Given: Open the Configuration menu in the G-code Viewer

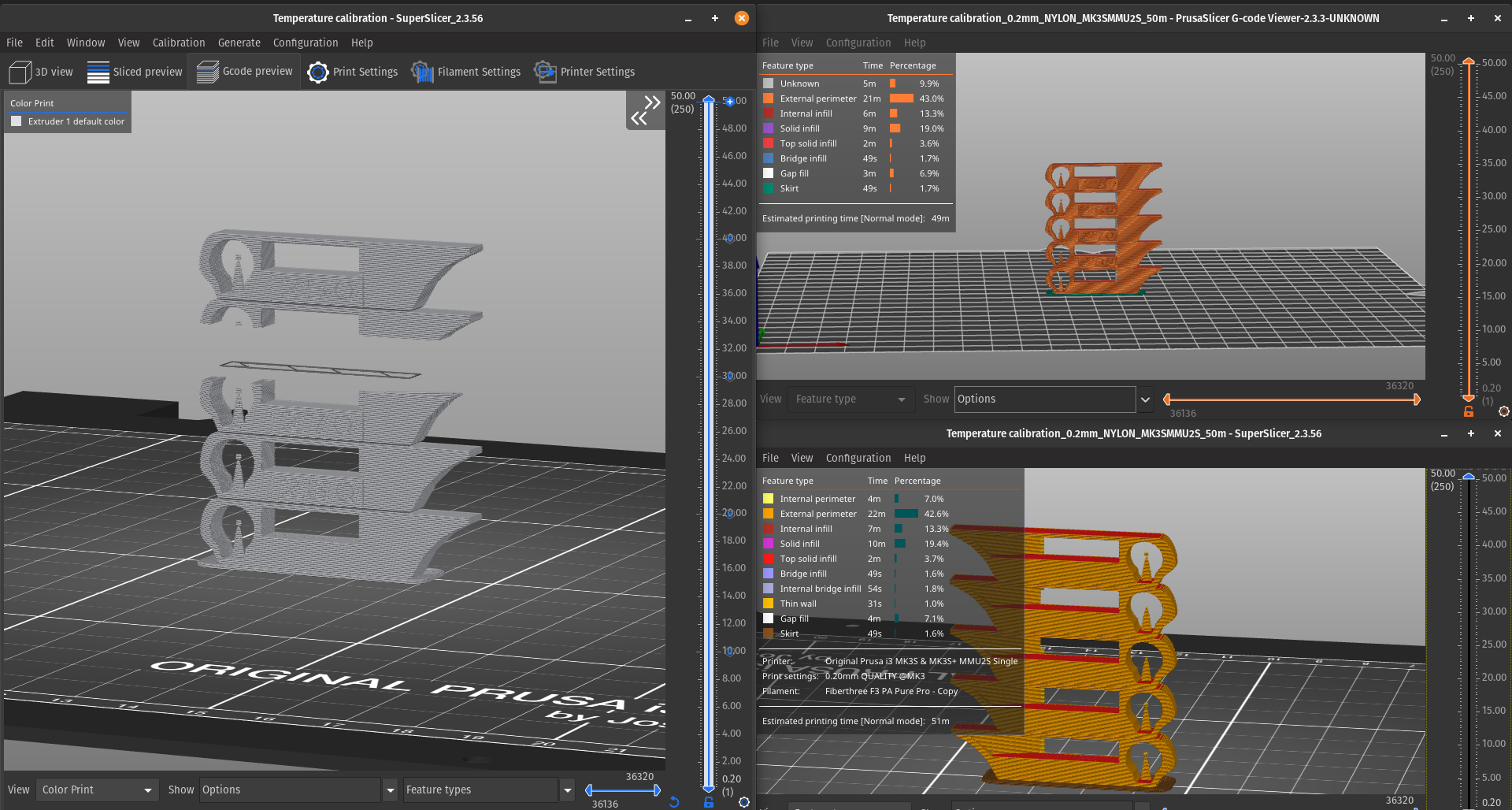Looking at the screenshot, I should tap(858, 43).
